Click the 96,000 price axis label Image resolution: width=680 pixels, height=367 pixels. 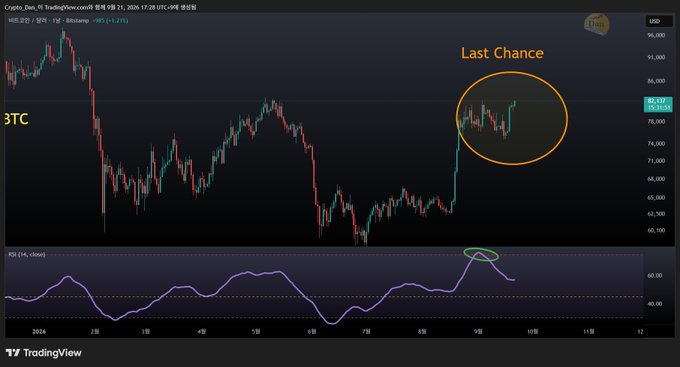tap(656, 35)
